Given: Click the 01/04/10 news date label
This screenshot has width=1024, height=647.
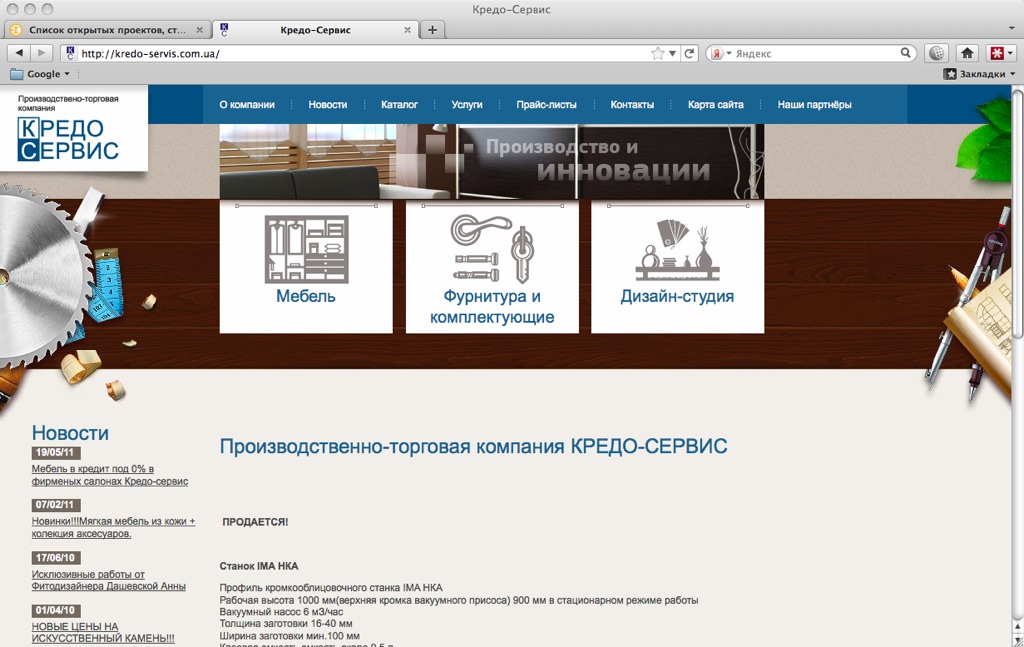Looking at the screenshot, I should point(56,610).
